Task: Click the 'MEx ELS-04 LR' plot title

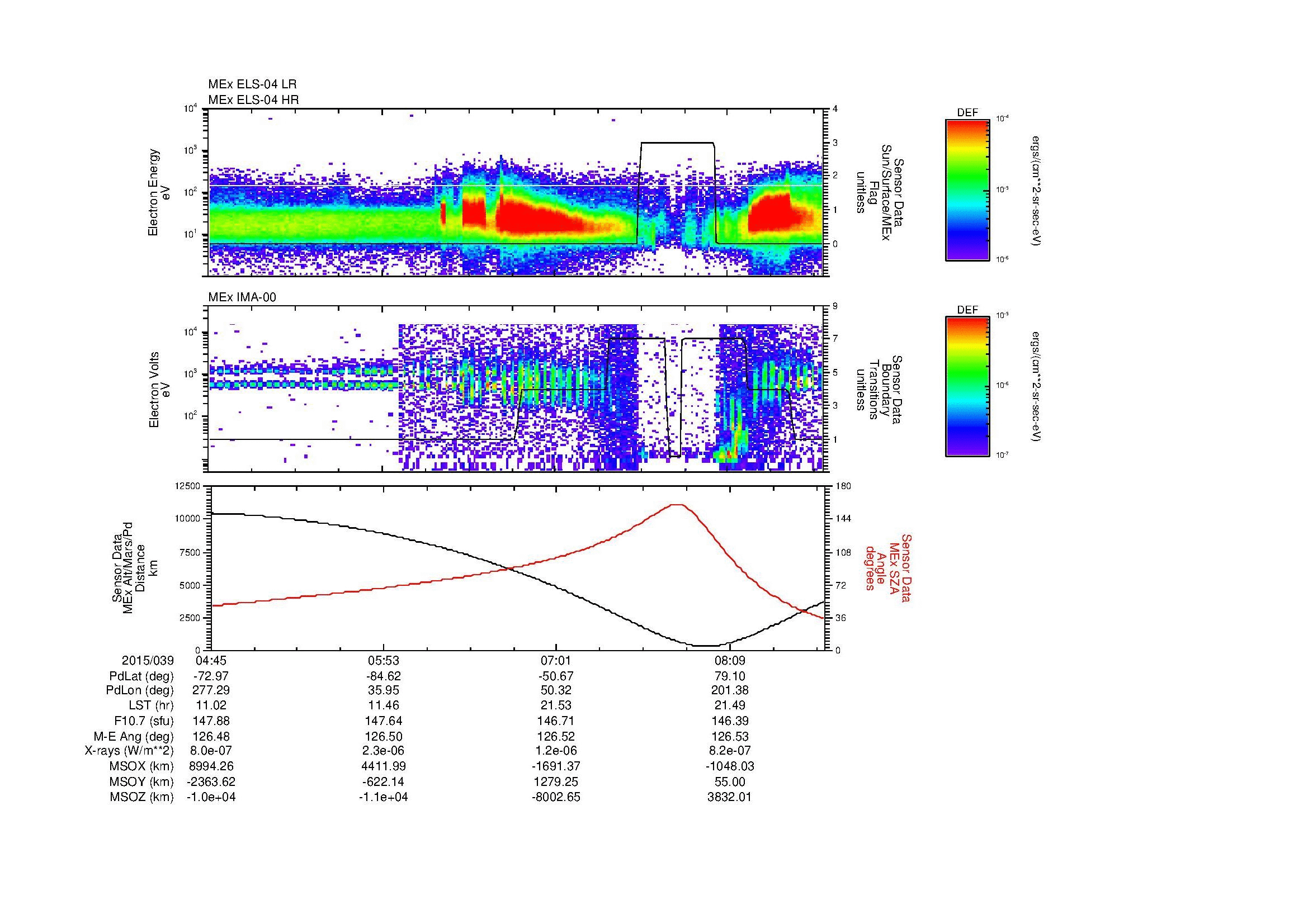Action: [x=252, y=84]
